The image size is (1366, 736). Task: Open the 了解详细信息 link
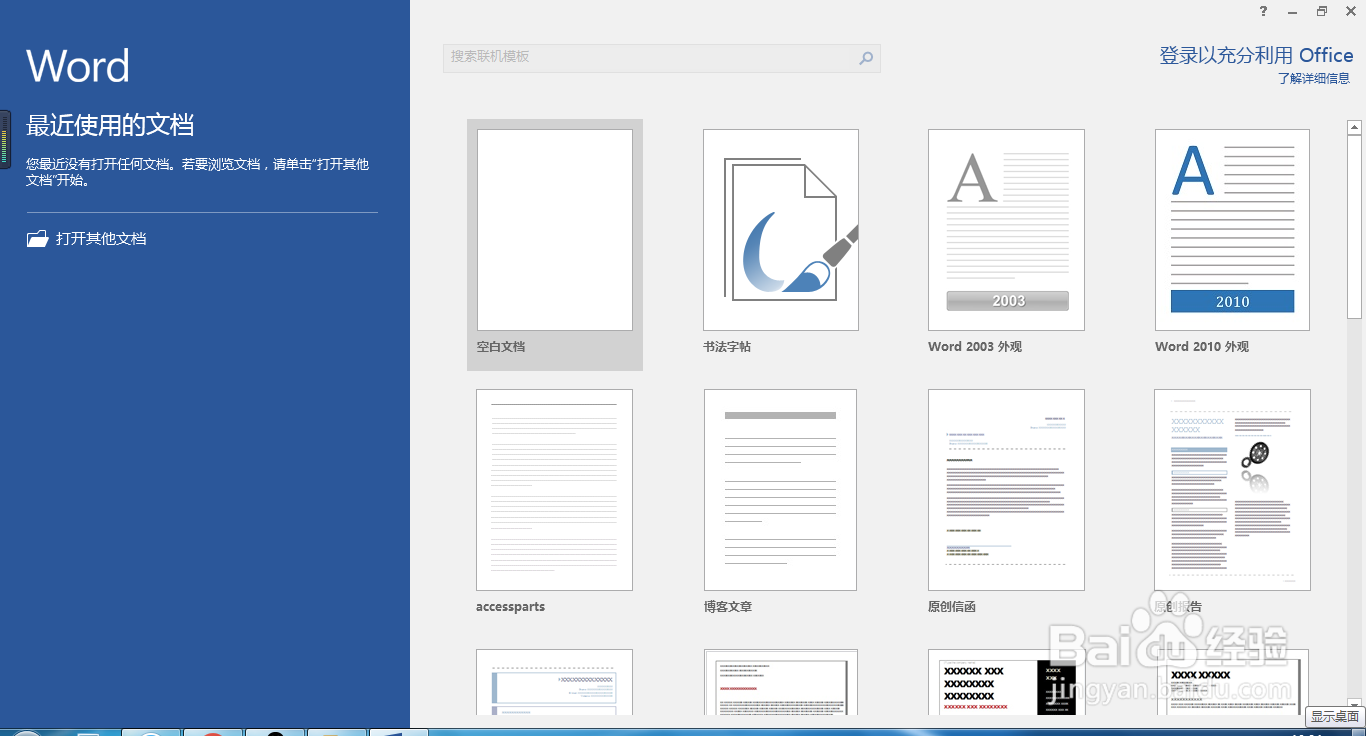coord(1314,79)
